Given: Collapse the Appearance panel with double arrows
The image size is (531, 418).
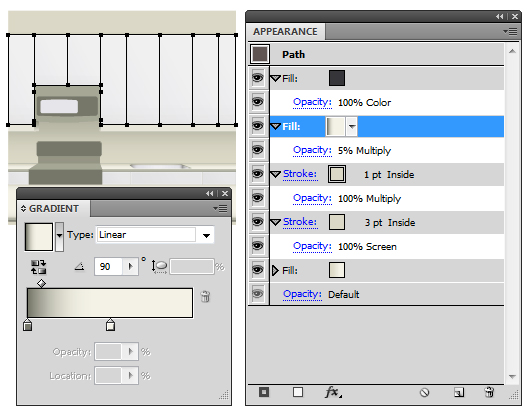Looking at the screenshot, I should (500, 16).
